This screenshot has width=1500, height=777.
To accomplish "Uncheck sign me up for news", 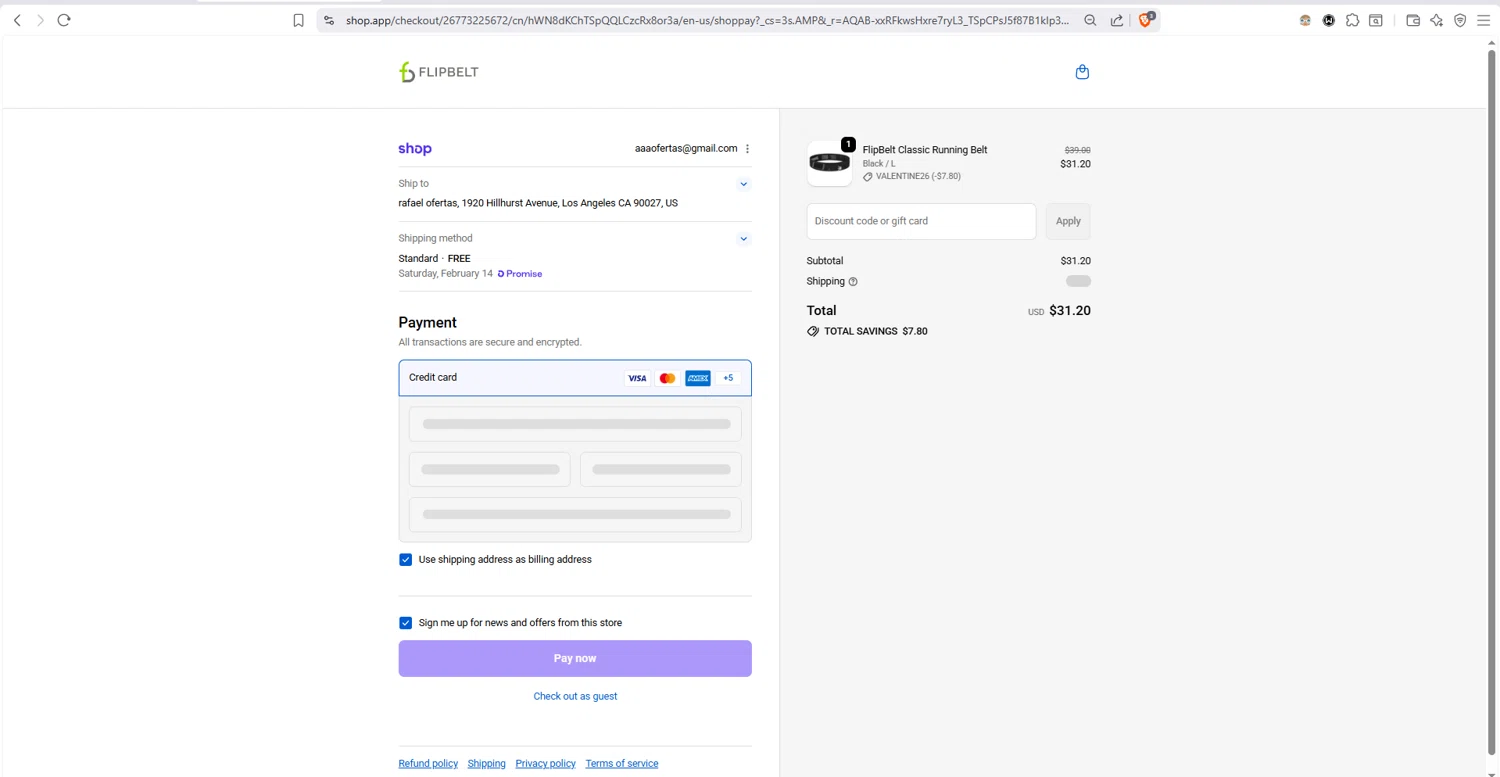I will click(x=405, y=623).
